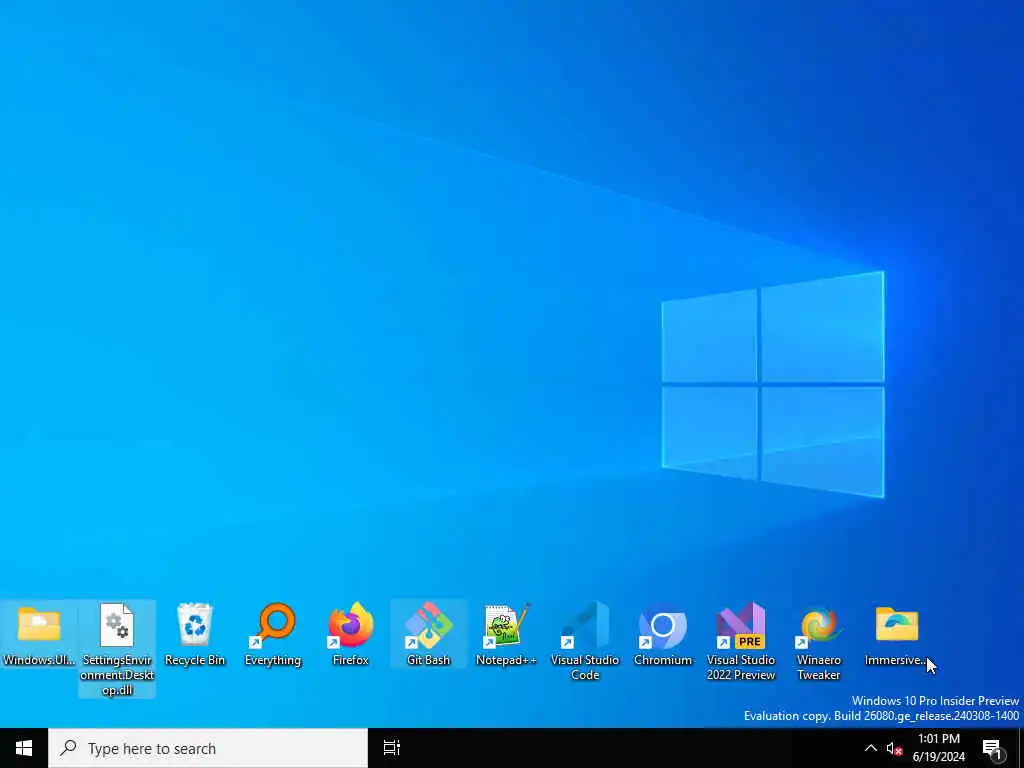
Task: Open the clock and date flyout
Action: tap(938, 748)
